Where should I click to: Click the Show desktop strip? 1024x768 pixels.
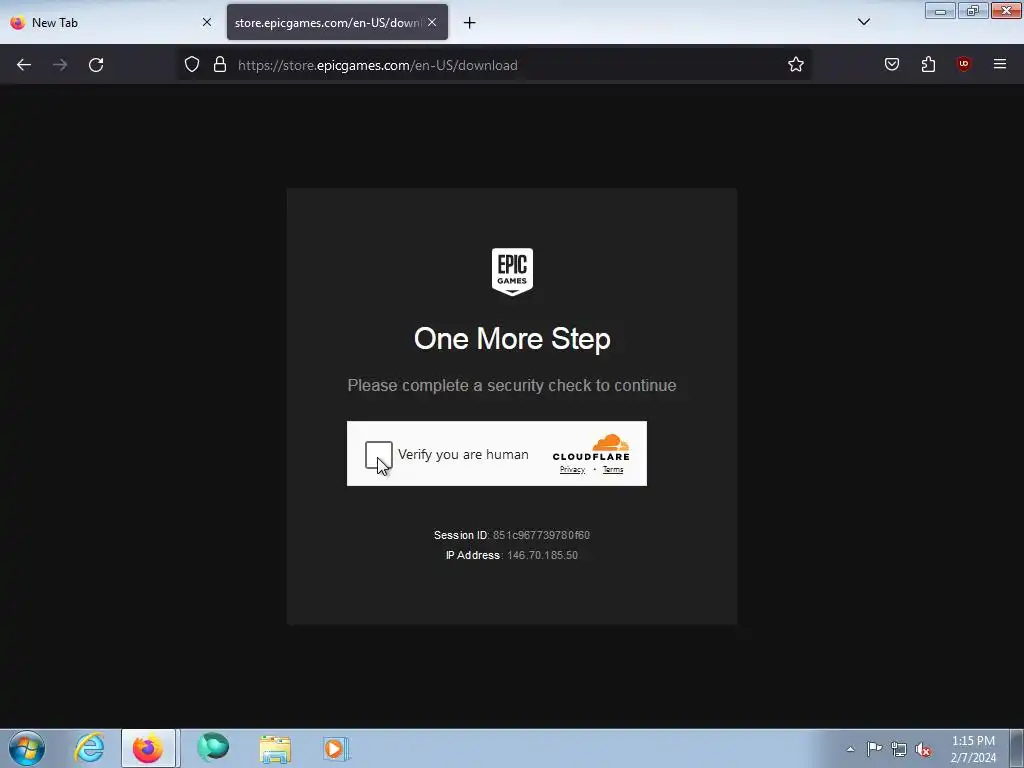pos(1017,748)
